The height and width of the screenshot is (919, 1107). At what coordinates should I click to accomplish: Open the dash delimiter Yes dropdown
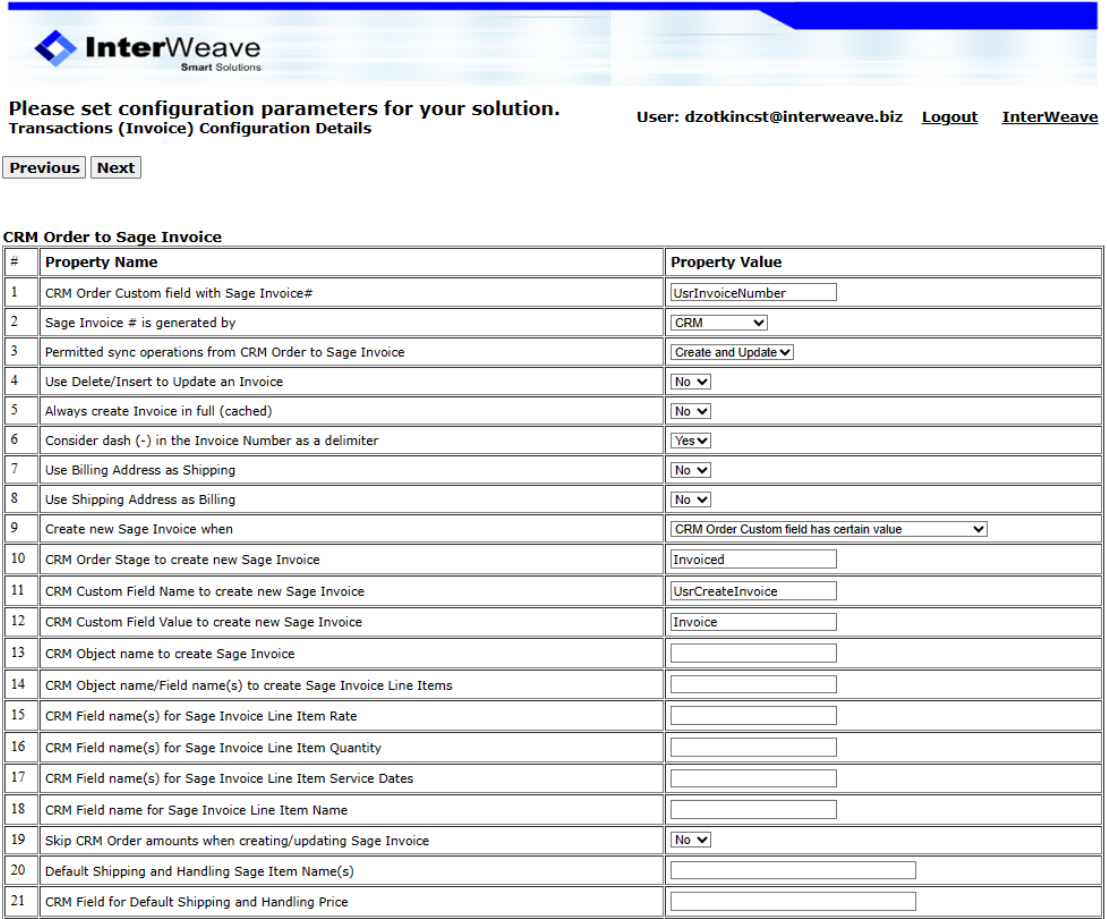[690, 440]
